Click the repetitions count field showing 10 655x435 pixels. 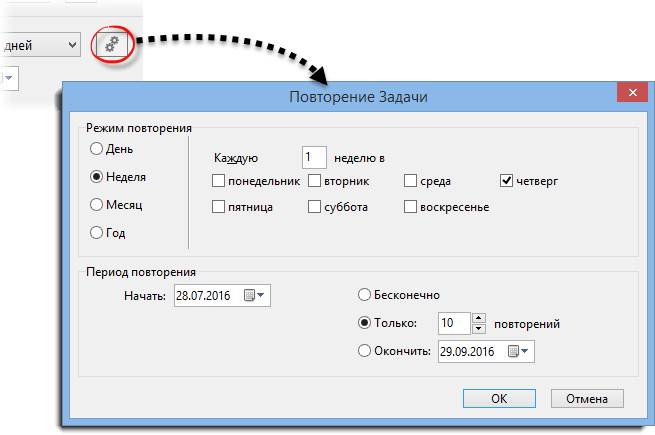coord(454,323)
